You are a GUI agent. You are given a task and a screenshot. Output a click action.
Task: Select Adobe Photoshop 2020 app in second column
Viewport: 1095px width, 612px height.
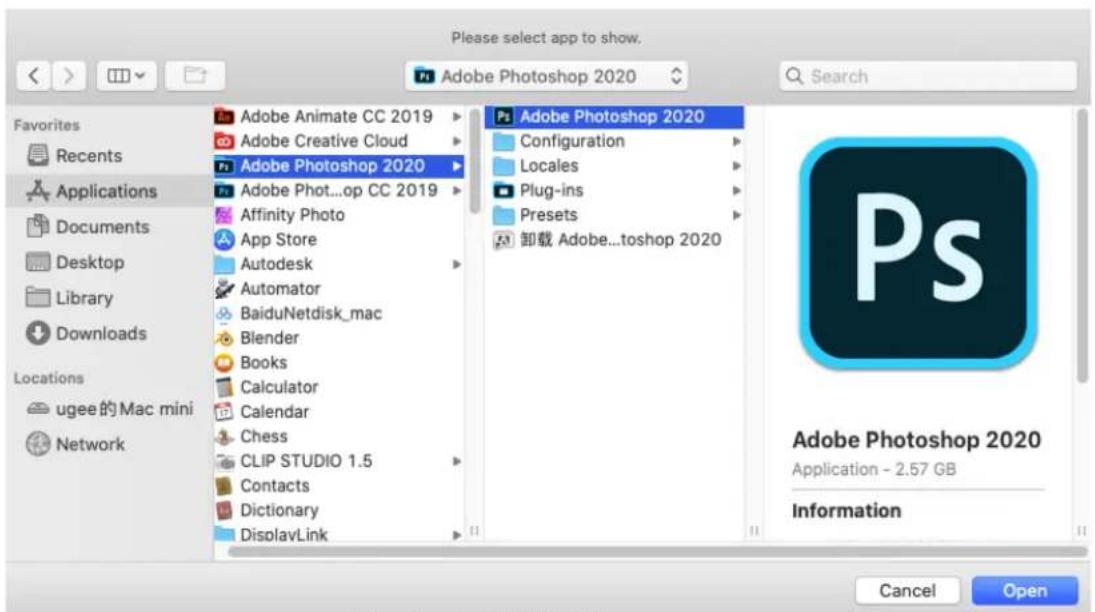pyautogui.click(x=615, y=117)
